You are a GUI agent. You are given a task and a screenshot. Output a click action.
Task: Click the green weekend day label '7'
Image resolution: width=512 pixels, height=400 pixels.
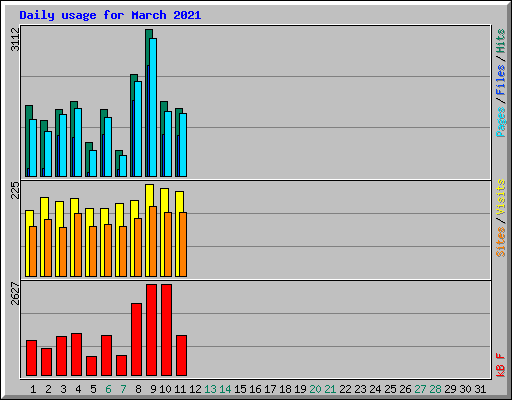click(x=123, y=389)
